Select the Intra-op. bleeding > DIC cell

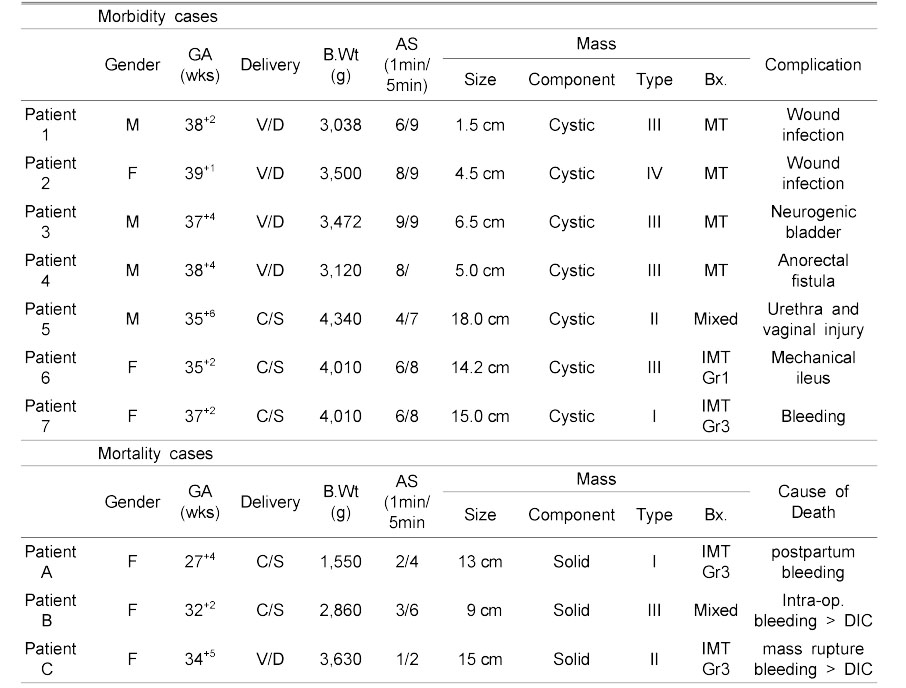click(x=812, y=611)
